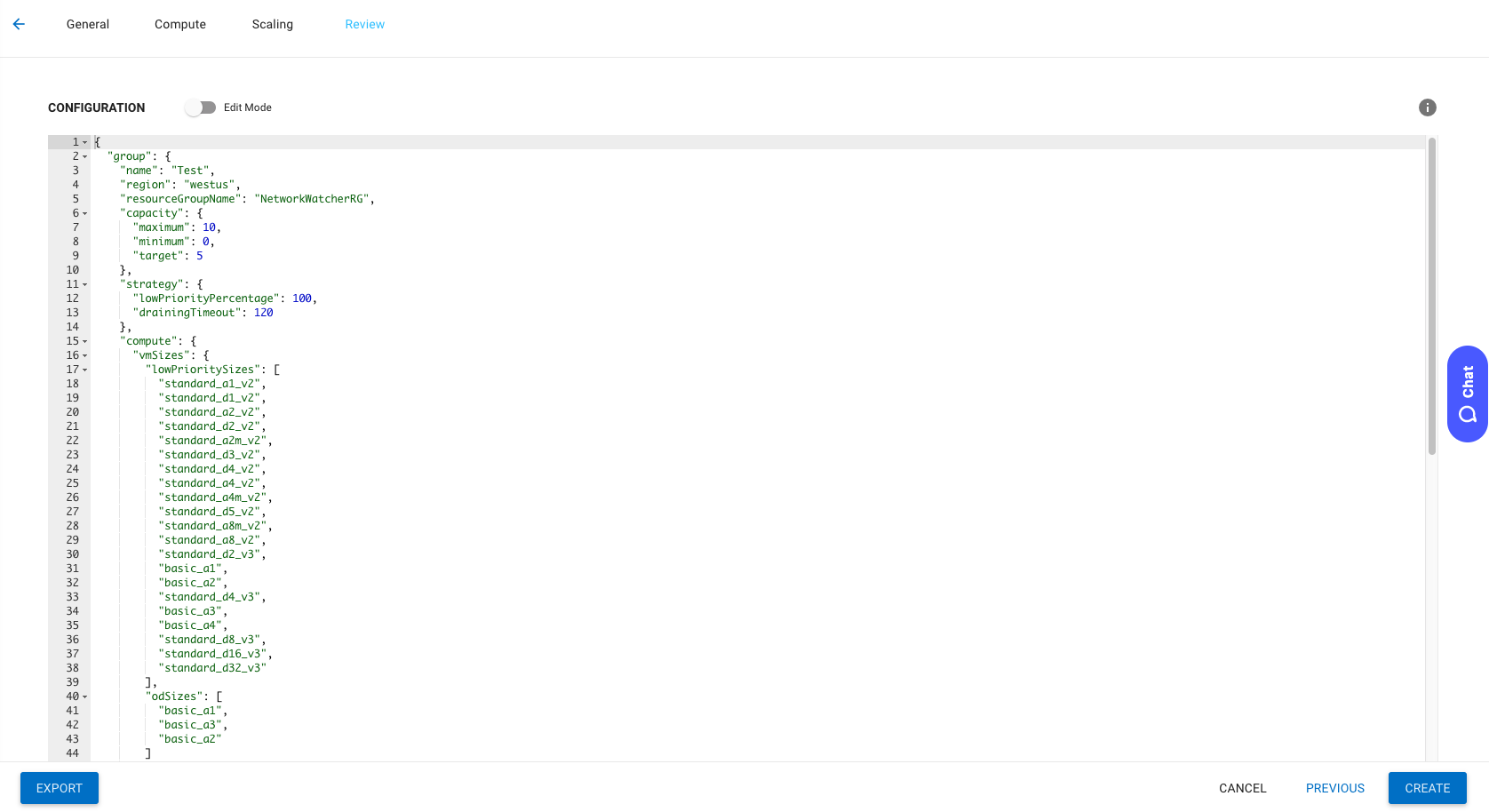Click the back arrow icon
Screen dimensions: 1489x812
[x=19, y=24]
